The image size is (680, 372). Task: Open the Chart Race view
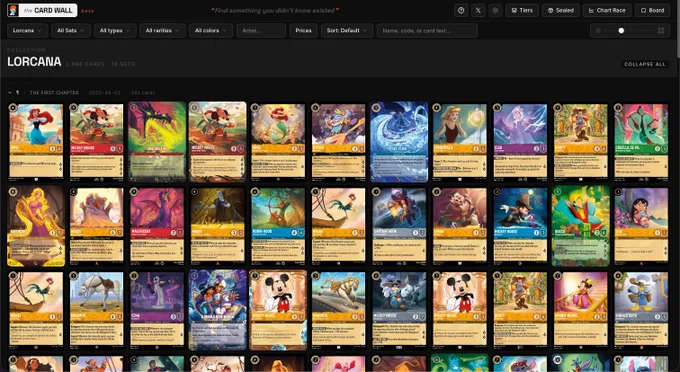pyautogui.click(x=607, y=10)
